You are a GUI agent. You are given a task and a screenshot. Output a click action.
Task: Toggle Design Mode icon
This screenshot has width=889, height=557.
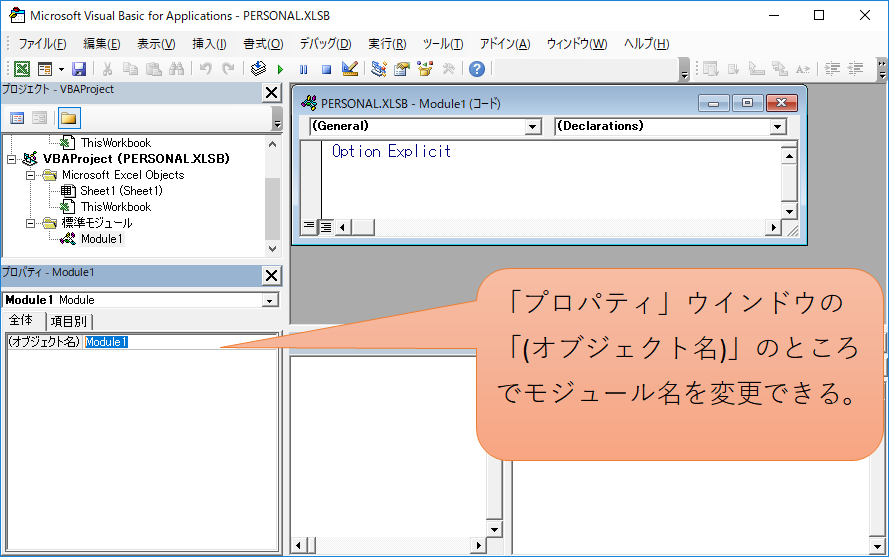point(350,69)
